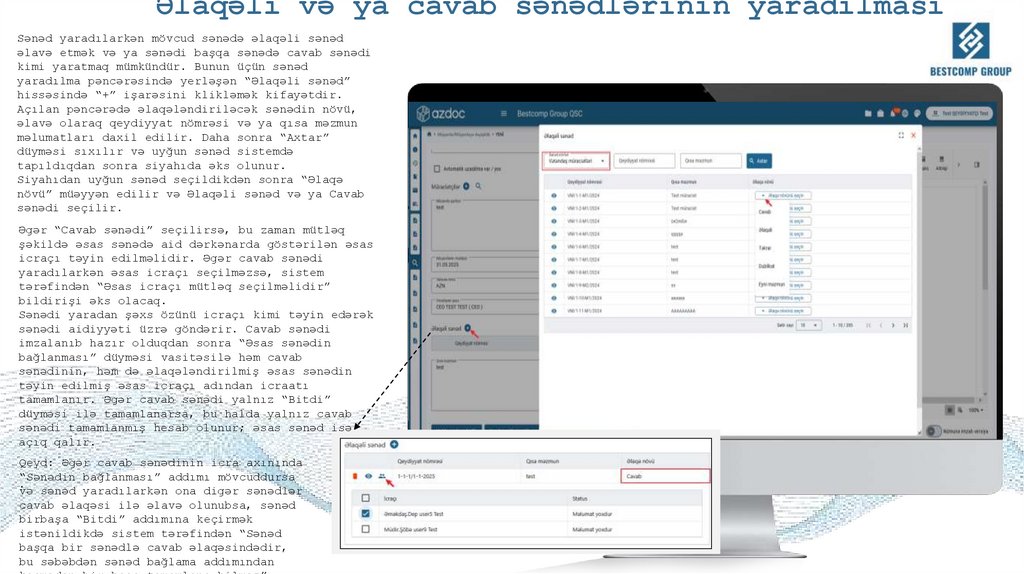This screenshot has width=1024, height=574.
Task: Click 'Qeydiyyat nömrəsi' column header in dialog
Action: tap(584, 182)
